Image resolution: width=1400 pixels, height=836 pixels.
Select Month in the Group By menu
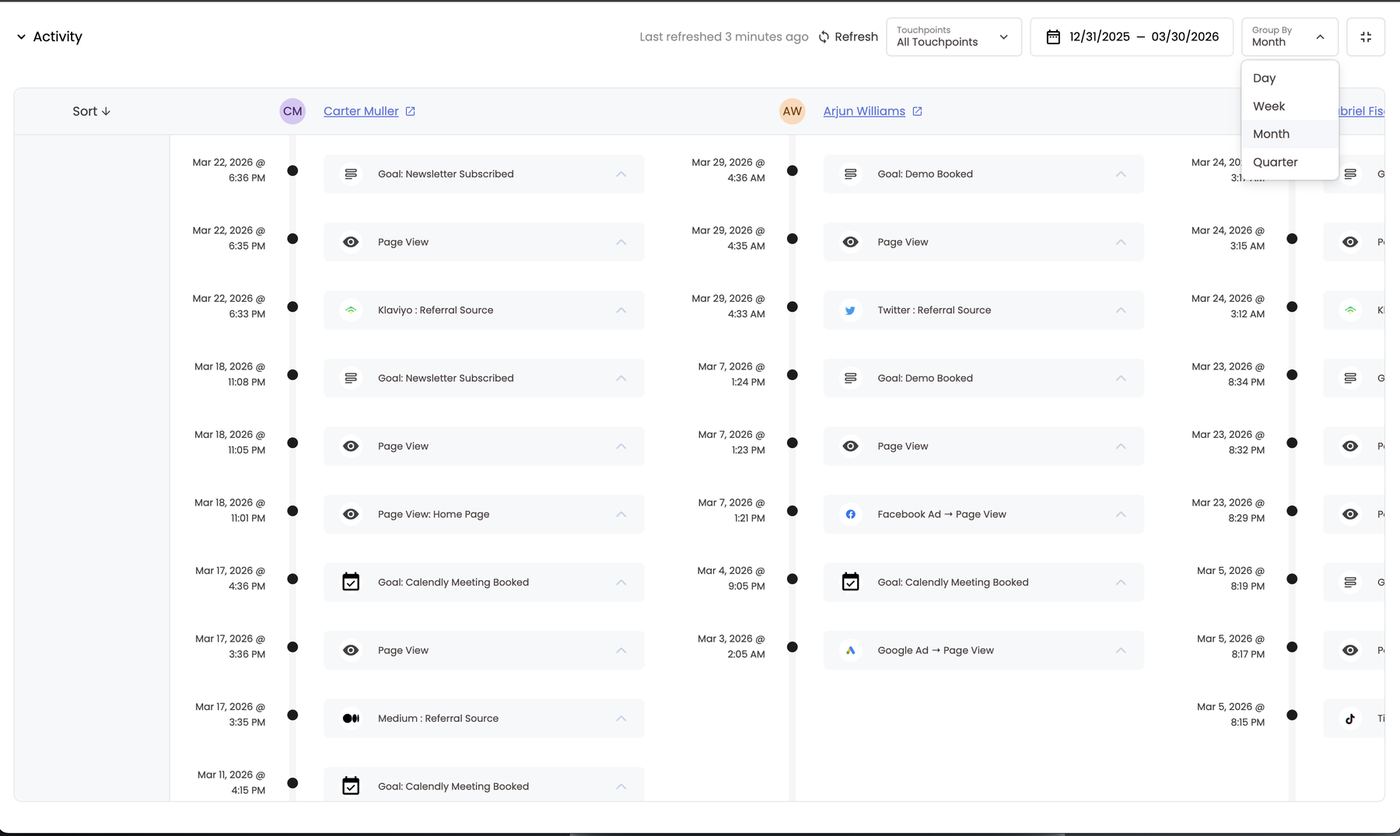(1290, 134)
